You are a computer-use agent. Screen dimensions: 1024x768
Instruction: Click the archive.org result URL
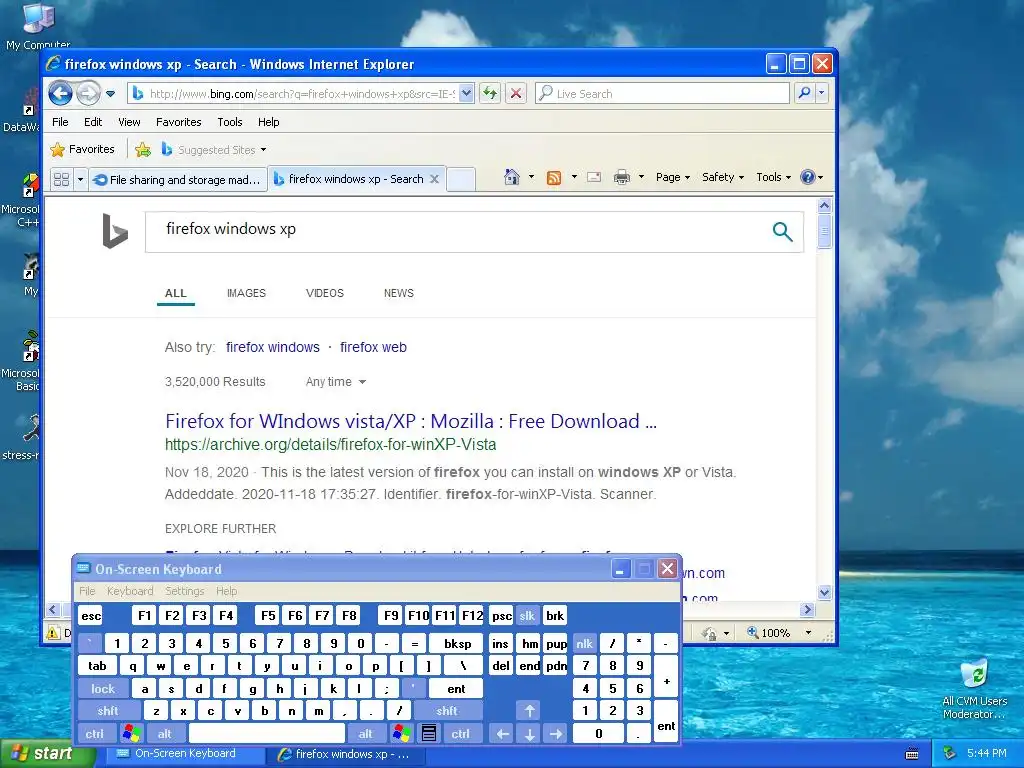pos(330,445)
